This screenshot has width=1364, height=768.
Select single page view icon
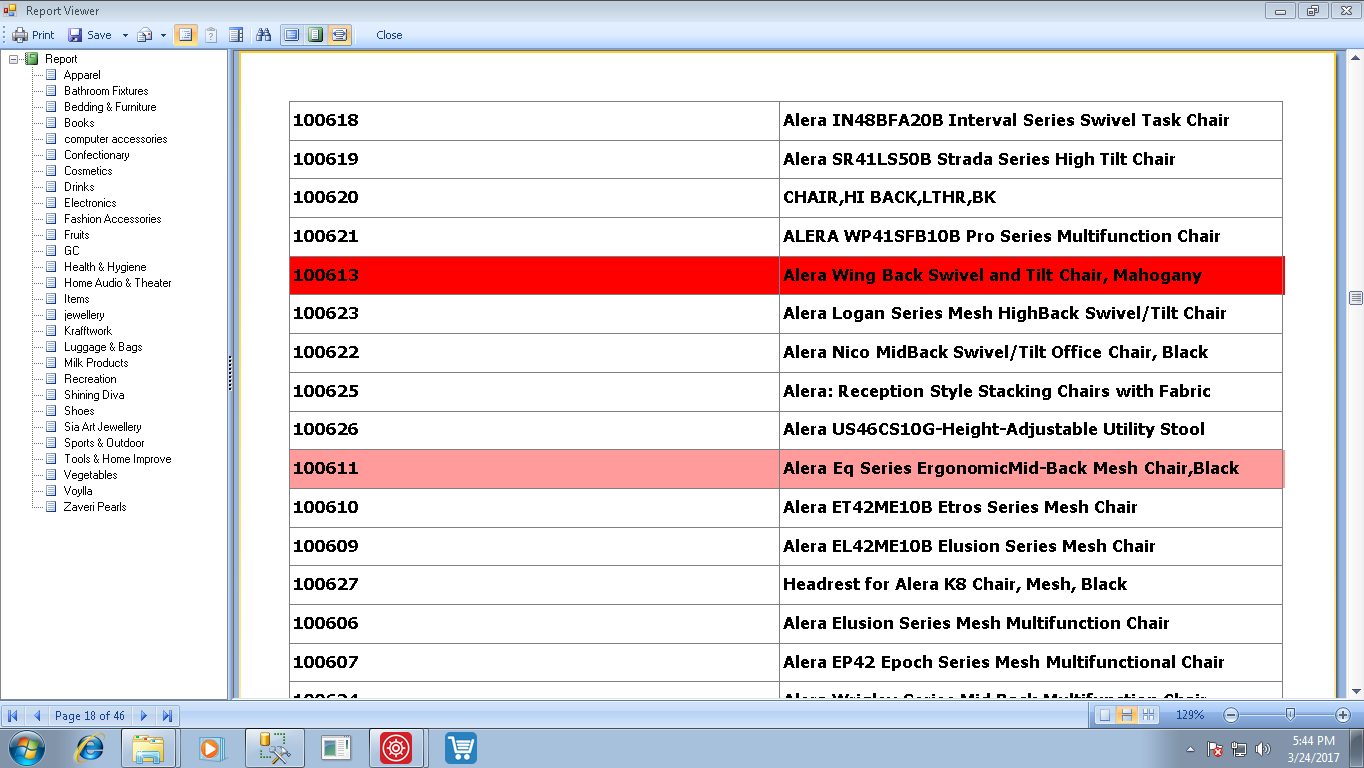click(x=291, y=35)
